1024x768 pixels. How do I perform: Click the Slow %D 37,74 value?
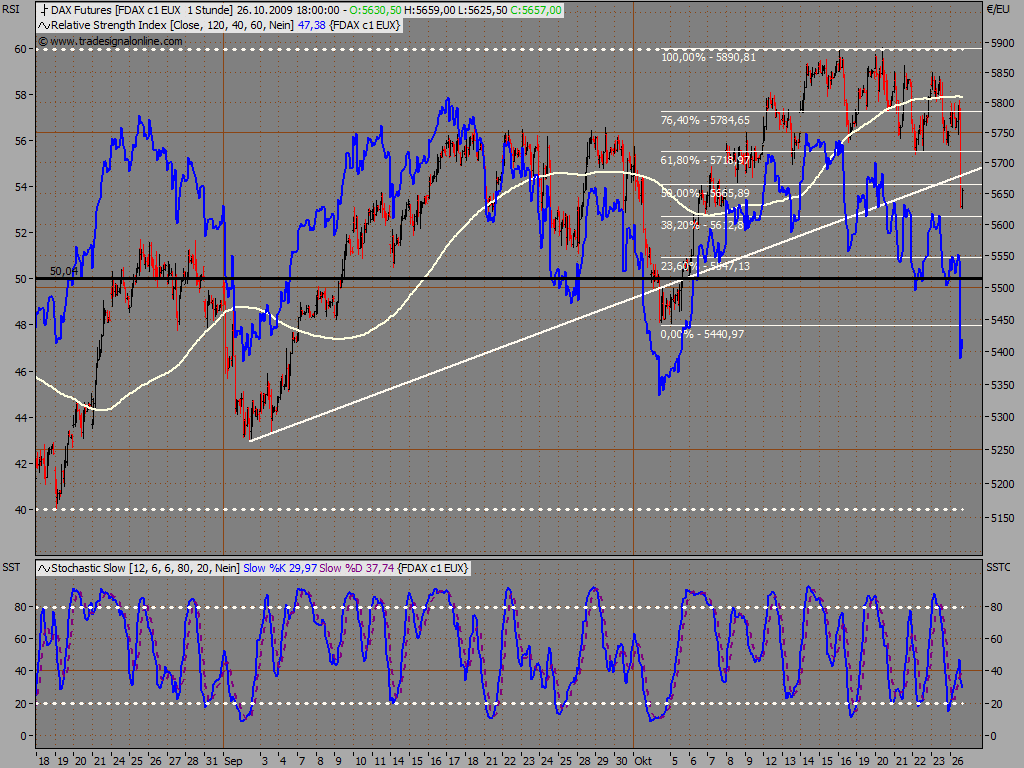(357, 568)
